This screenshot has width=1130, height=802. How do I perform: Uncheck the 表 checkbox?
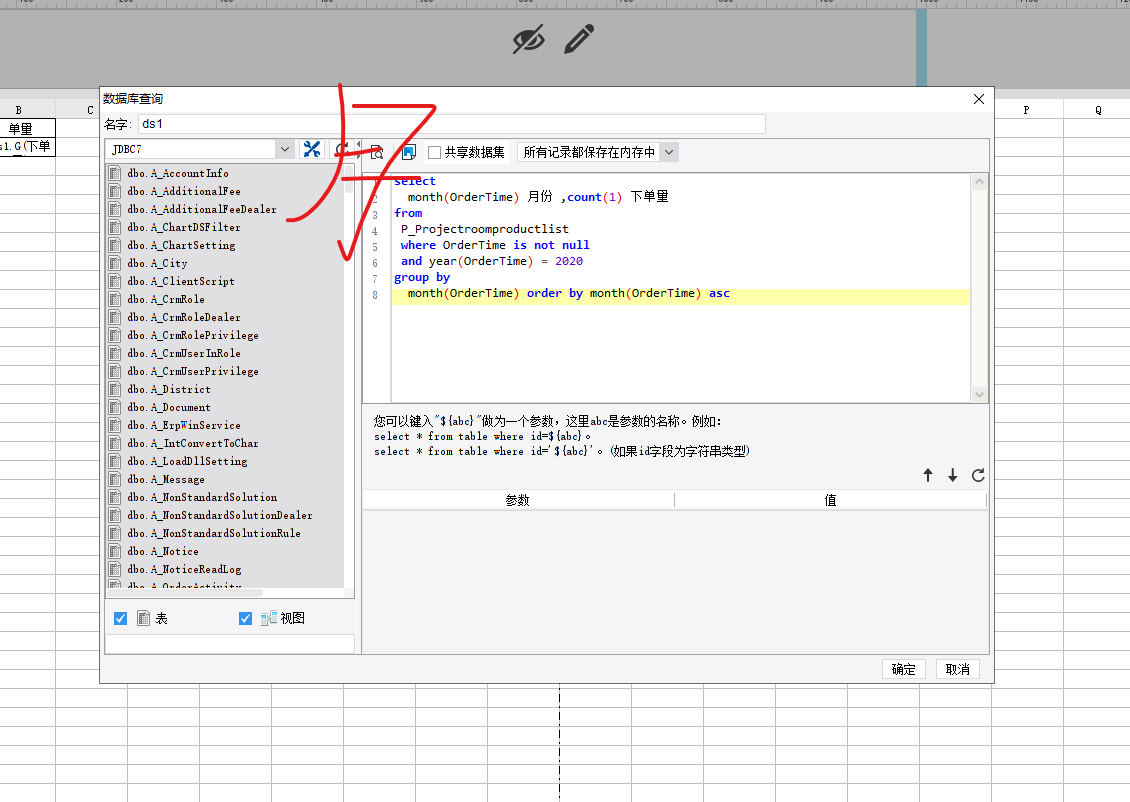point(120,618)
